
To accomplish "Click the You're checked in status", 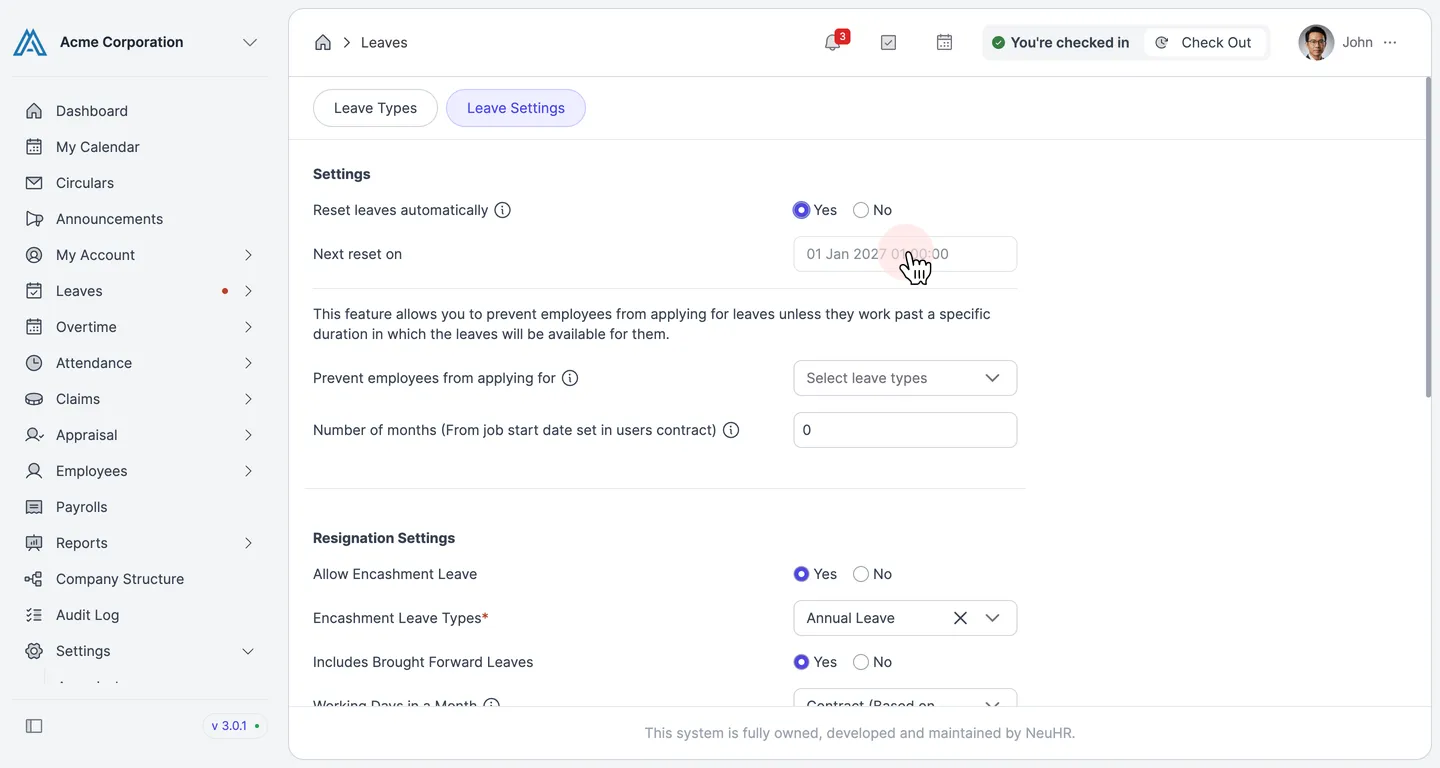I will (x=1061, y=42).
